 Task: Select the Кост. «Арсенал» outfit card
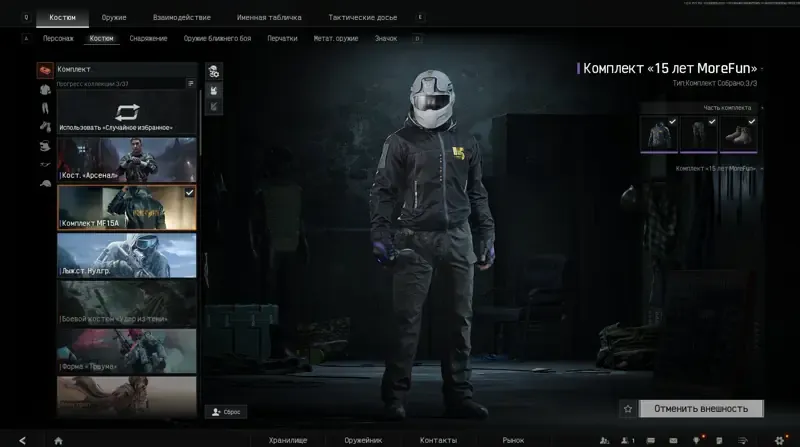(x=127, y=160)
